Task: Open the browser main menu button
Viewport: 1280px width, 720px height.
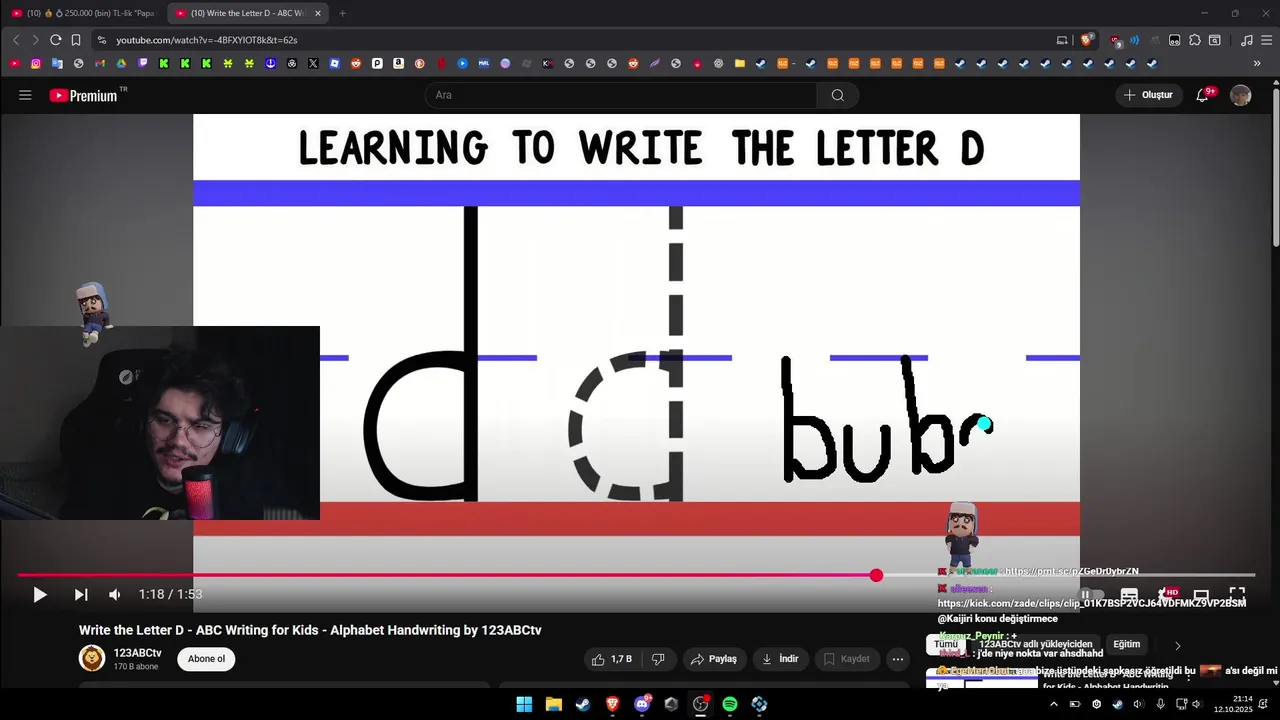Action: 1266,40
